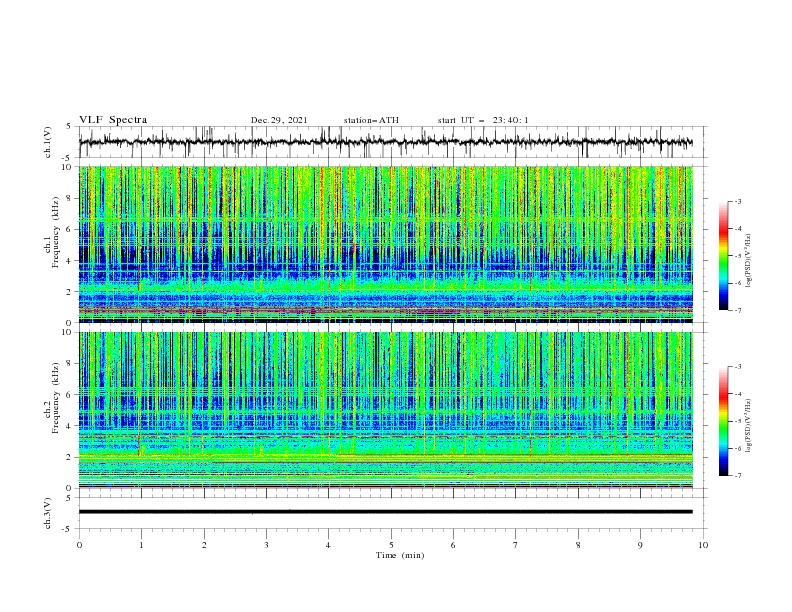Select the "start UT = 23:40: 1" text
792x612 pixels.
point(483,120)
